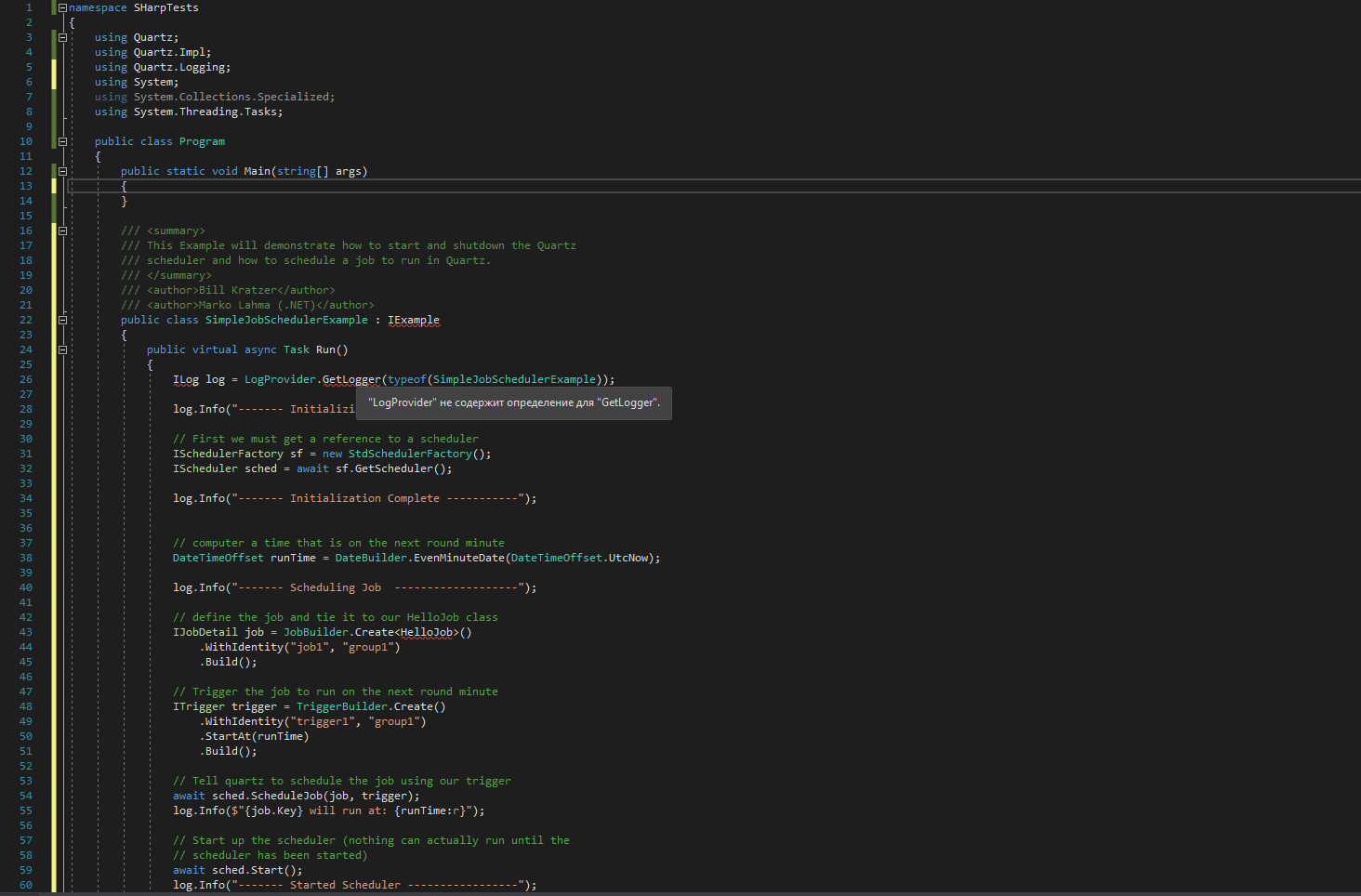
Task: Click the GetLogger error tooltip message
Action: point(513,403)
